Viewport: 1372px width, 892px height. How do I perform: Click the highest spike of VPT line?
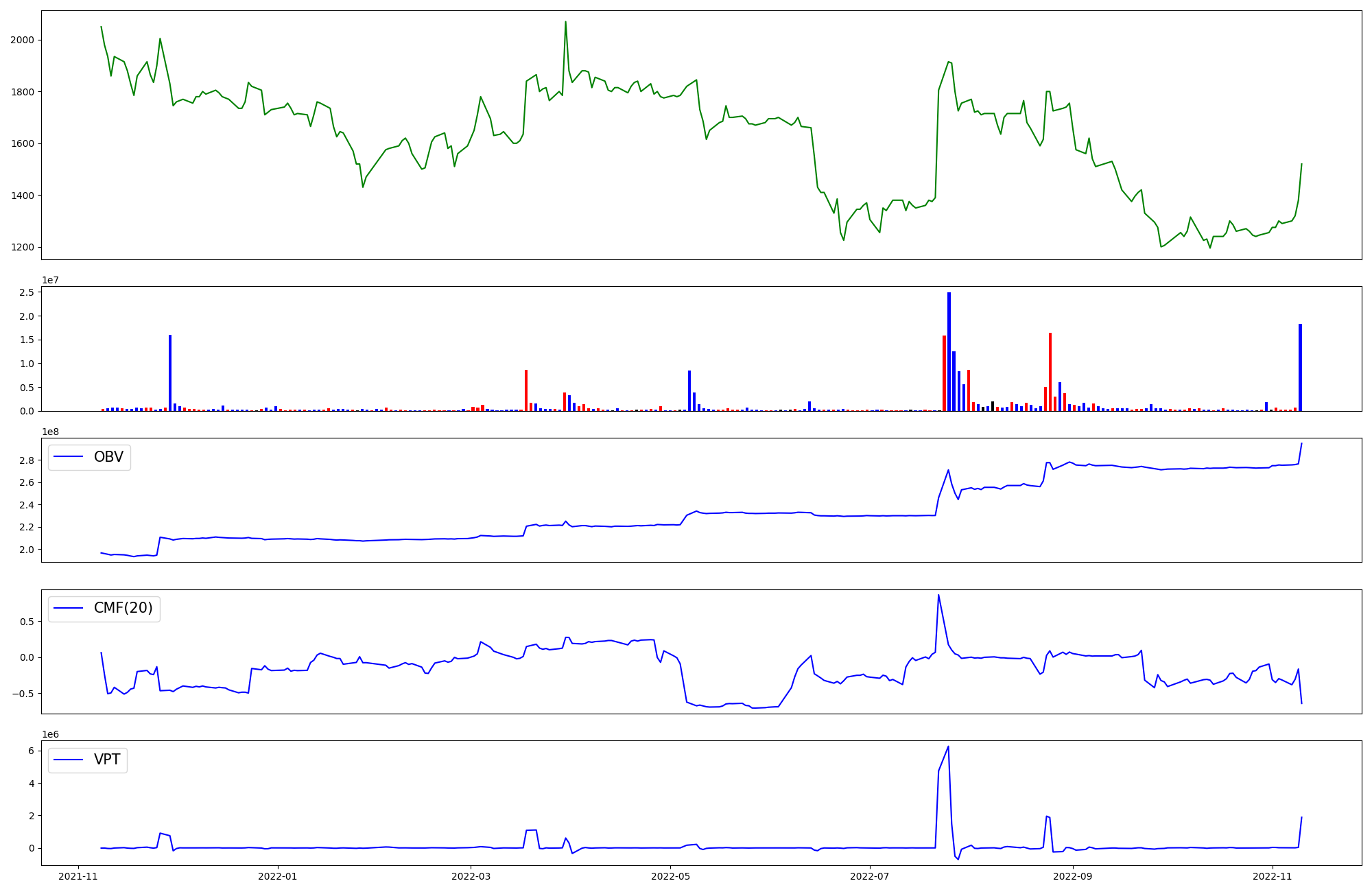948,747
